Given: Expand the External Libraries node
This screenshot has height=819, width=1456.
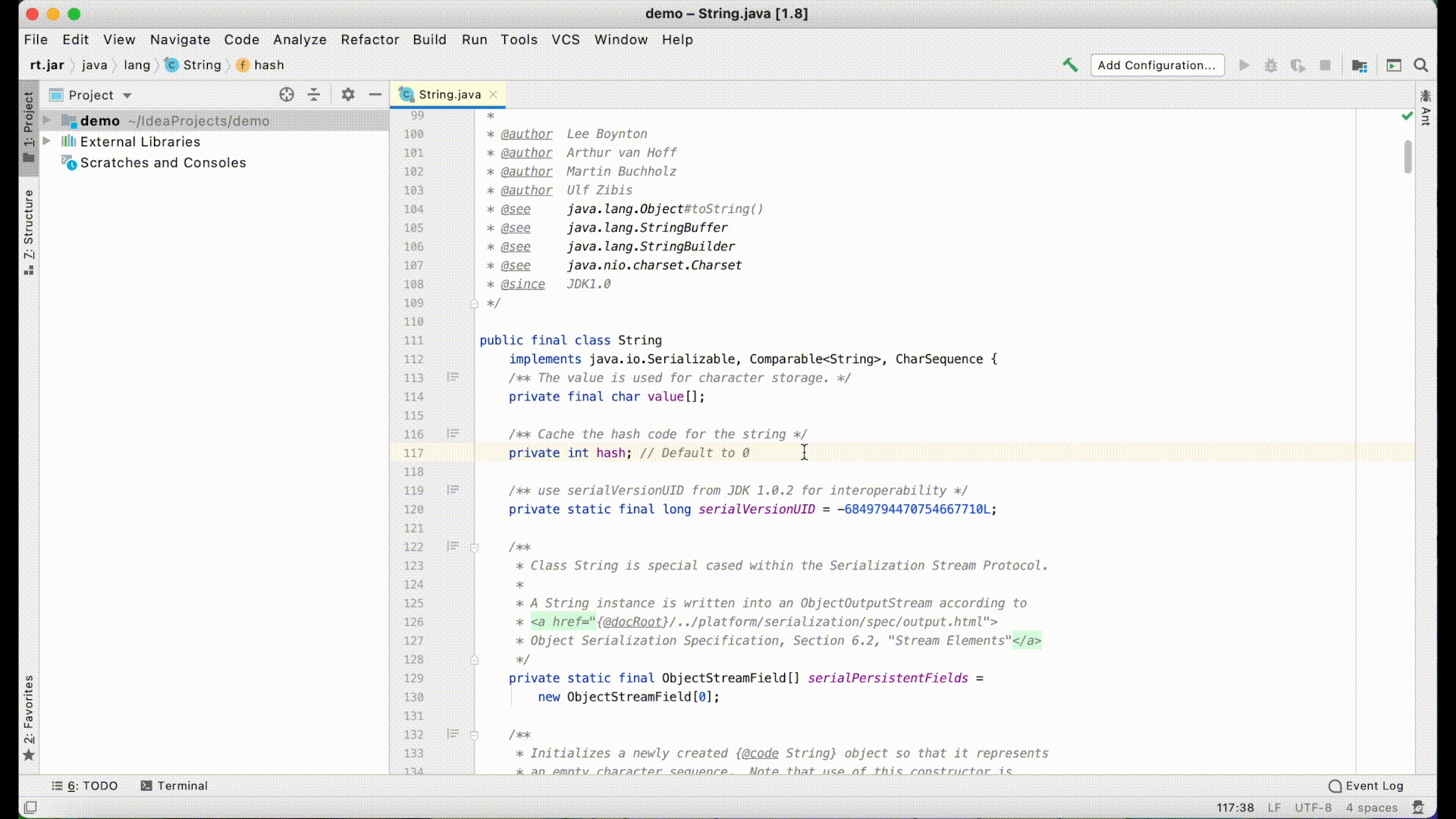Looking at the screenshot, I should pyautogui.click(x=47, y=141).
